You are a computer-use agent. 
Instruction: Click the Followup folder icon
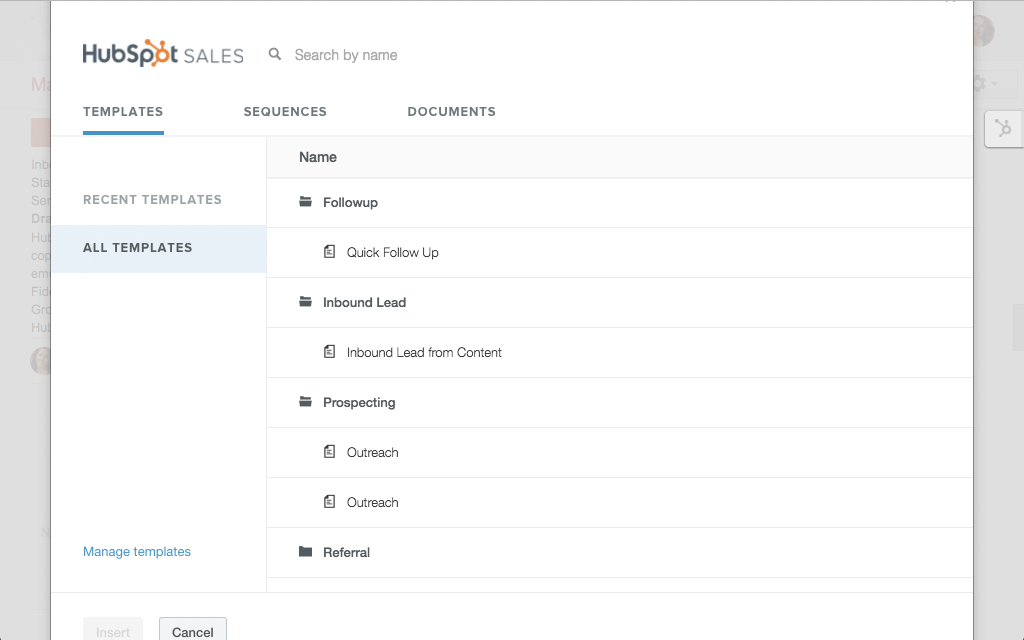click(x=305, y=202)
